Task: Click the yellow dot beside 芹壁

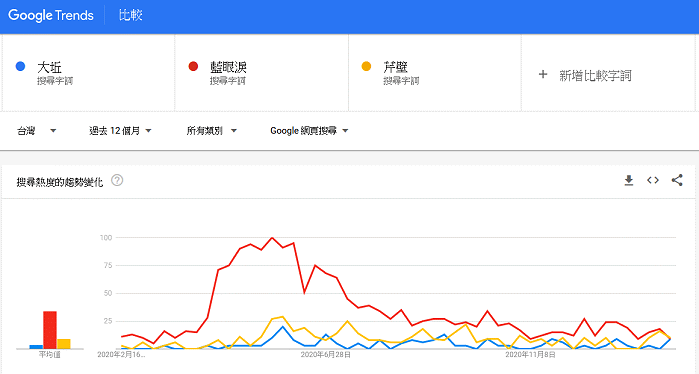Action: 366,66
